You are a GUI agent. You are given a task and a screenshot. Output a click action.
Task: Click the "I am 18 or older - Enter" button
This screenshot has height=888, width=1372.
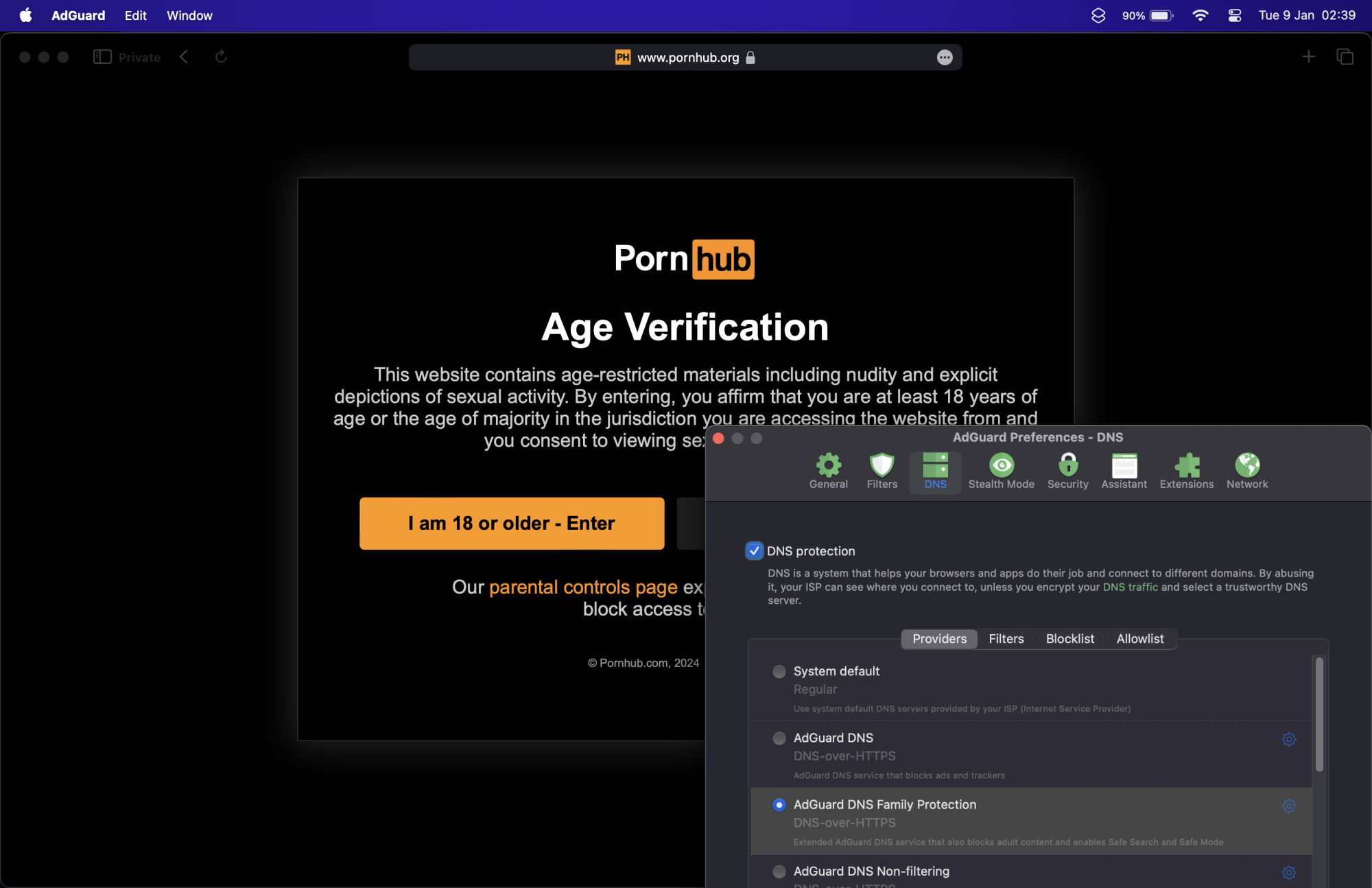tap(511, 523)
